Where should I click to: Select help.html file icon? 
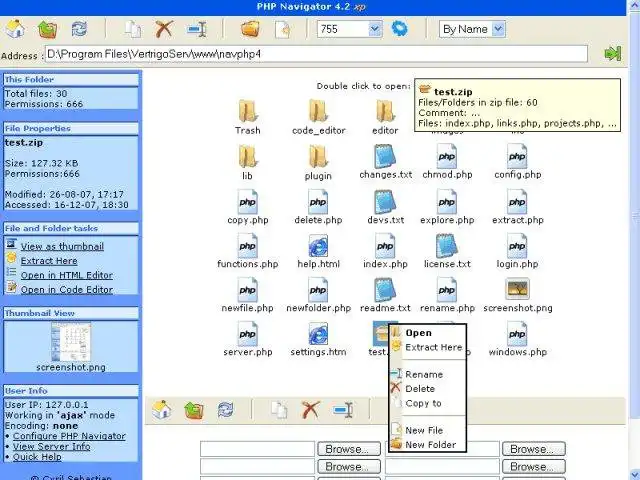click(x=318, y=245)
